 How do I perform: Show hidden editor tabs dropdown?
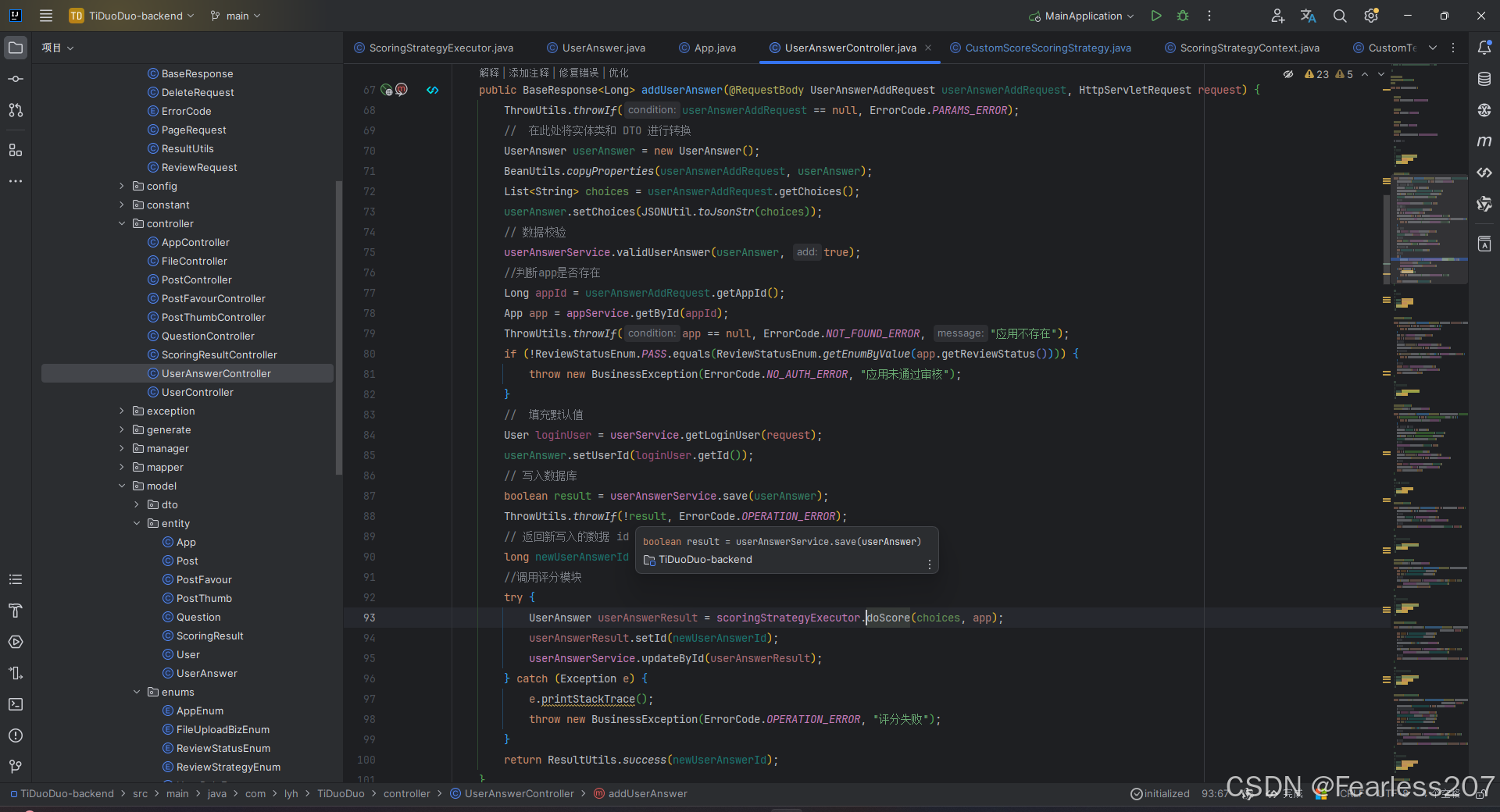tap(1433, 48)
